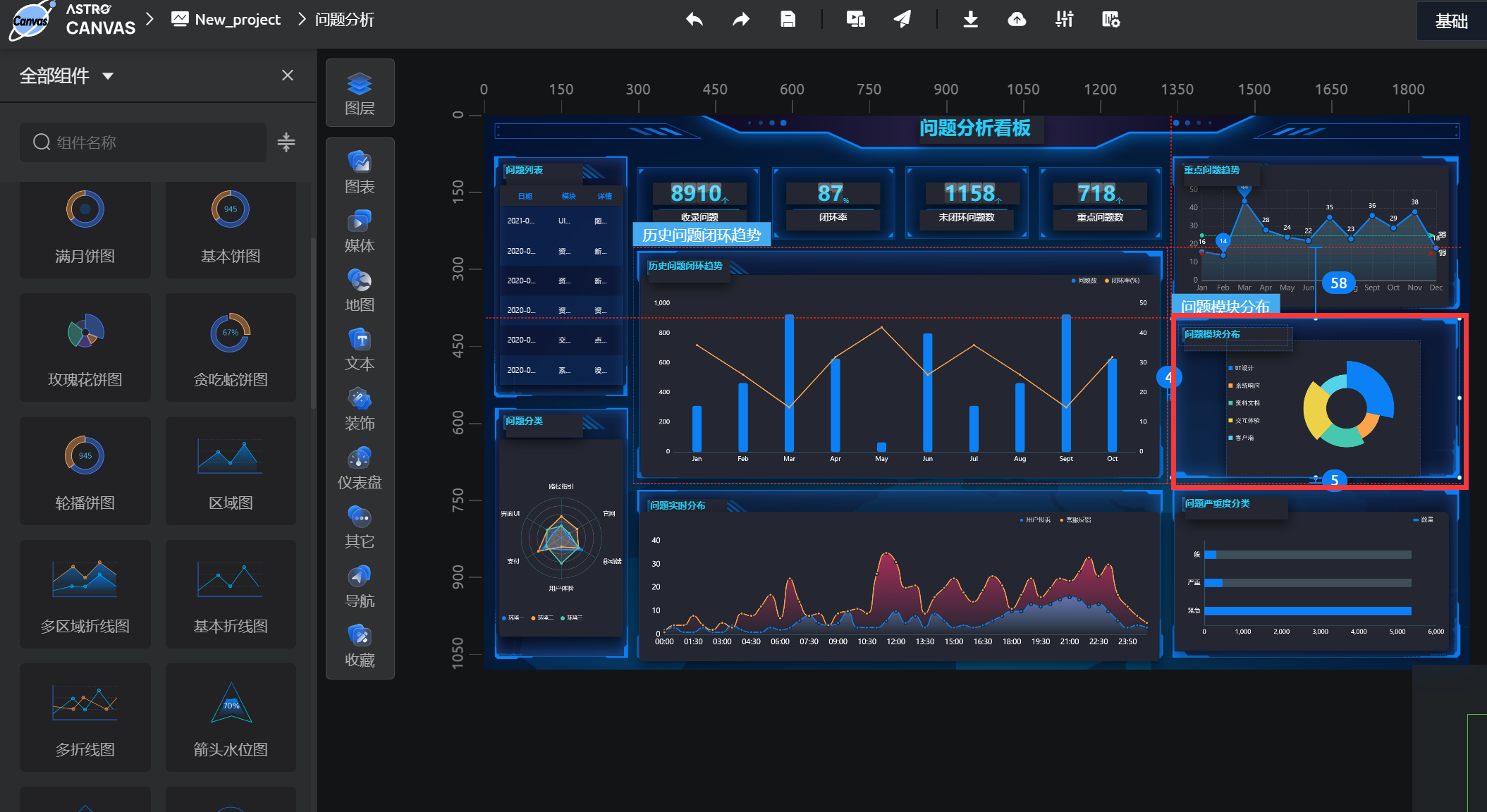Open the 基础 button at top right
The width and height of the screenshot is (1487, 812).
point(1451,21)
